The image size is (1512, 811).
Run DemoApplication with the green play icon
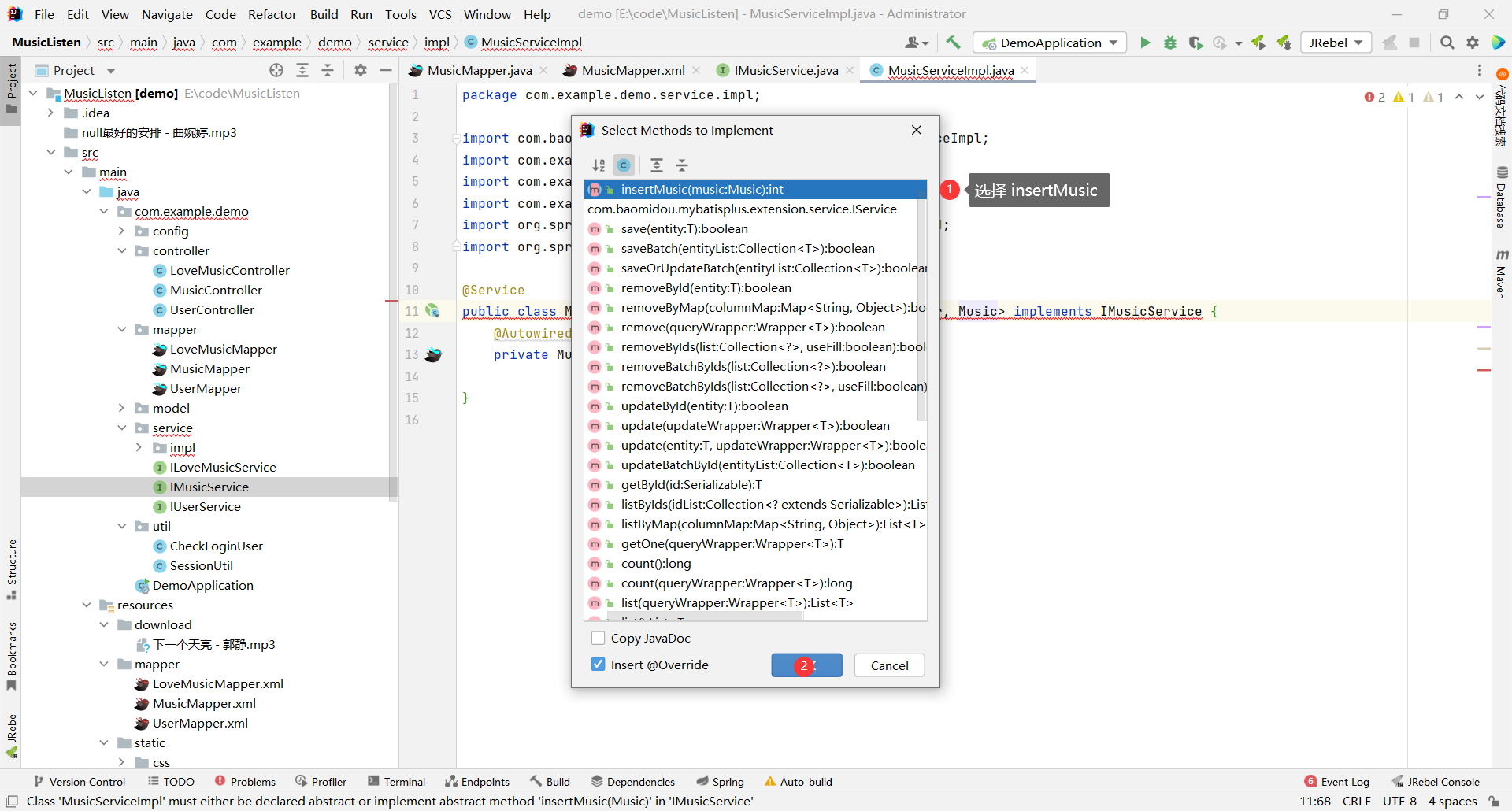click(x=1145, y=43)
